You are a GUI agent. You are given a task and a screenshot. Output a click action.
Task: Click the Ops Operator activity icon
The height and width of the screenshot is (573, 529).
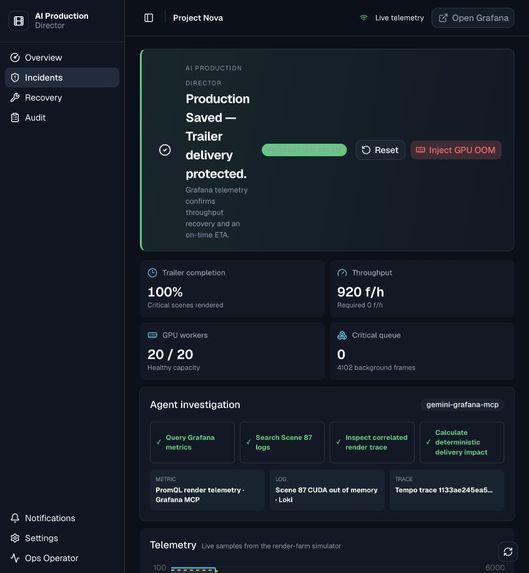(x=15, y=558)
